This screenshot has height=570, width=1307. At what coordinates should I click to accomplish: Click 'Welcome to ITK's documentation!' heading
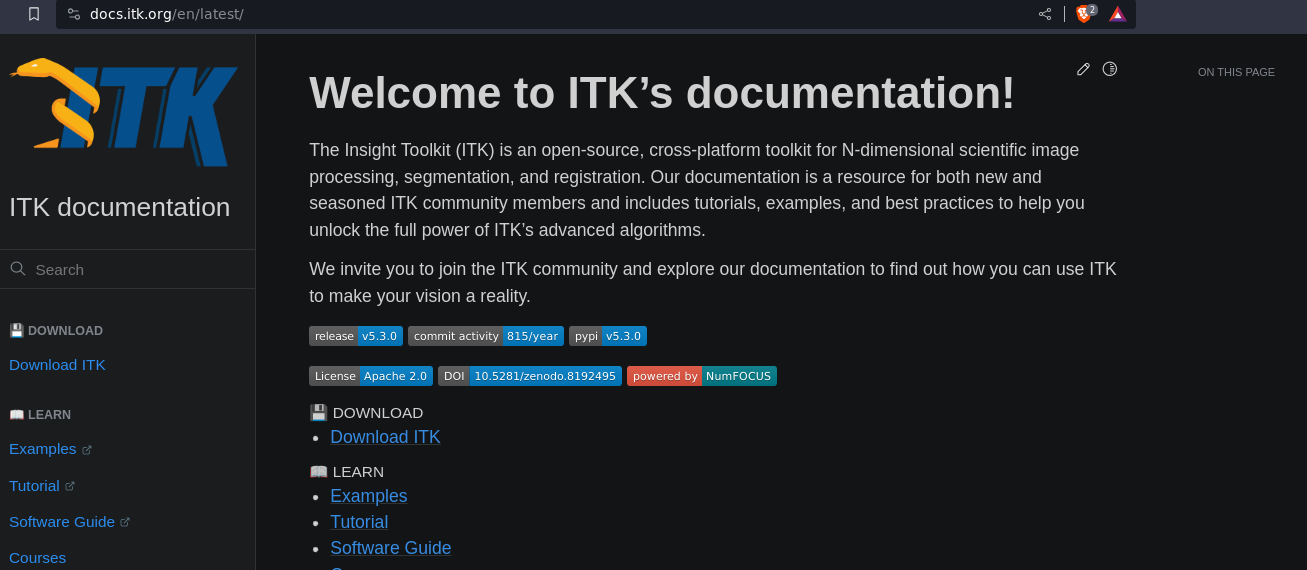pyautogui.click(x=662, y=93)
